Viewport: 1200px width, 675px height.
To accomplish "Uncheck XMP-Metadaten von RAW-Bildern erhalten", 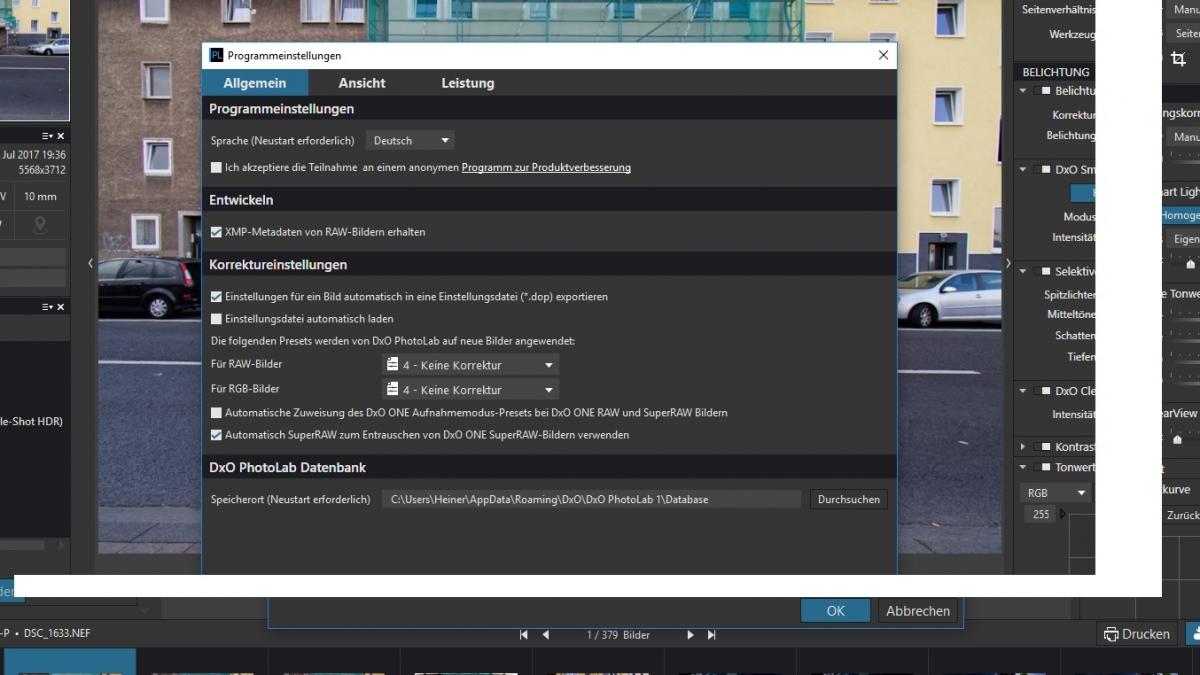I will coord(216,232).
